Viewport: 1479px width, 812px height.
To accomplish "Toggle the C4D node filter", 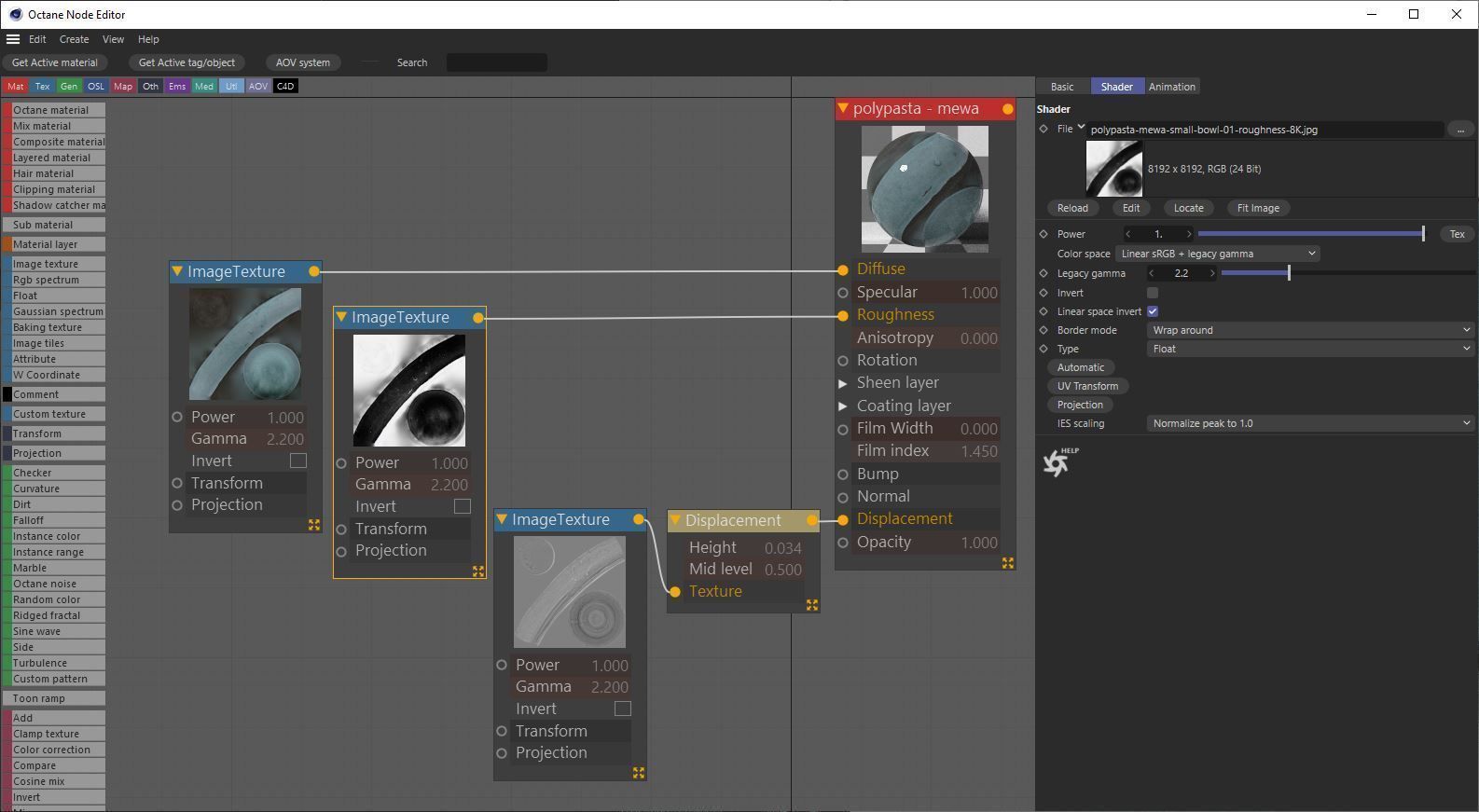I will click(285, 86).
